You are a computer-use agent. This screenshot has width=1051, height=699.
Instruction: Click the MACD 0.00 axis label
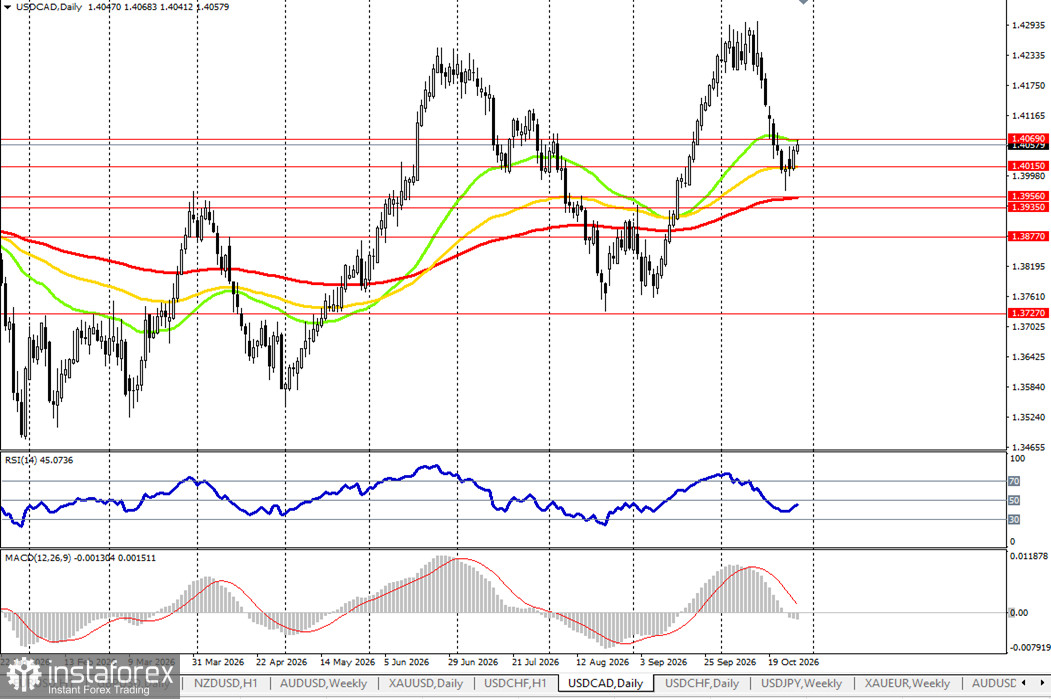pyautogui.click(x=1019, y=613)
